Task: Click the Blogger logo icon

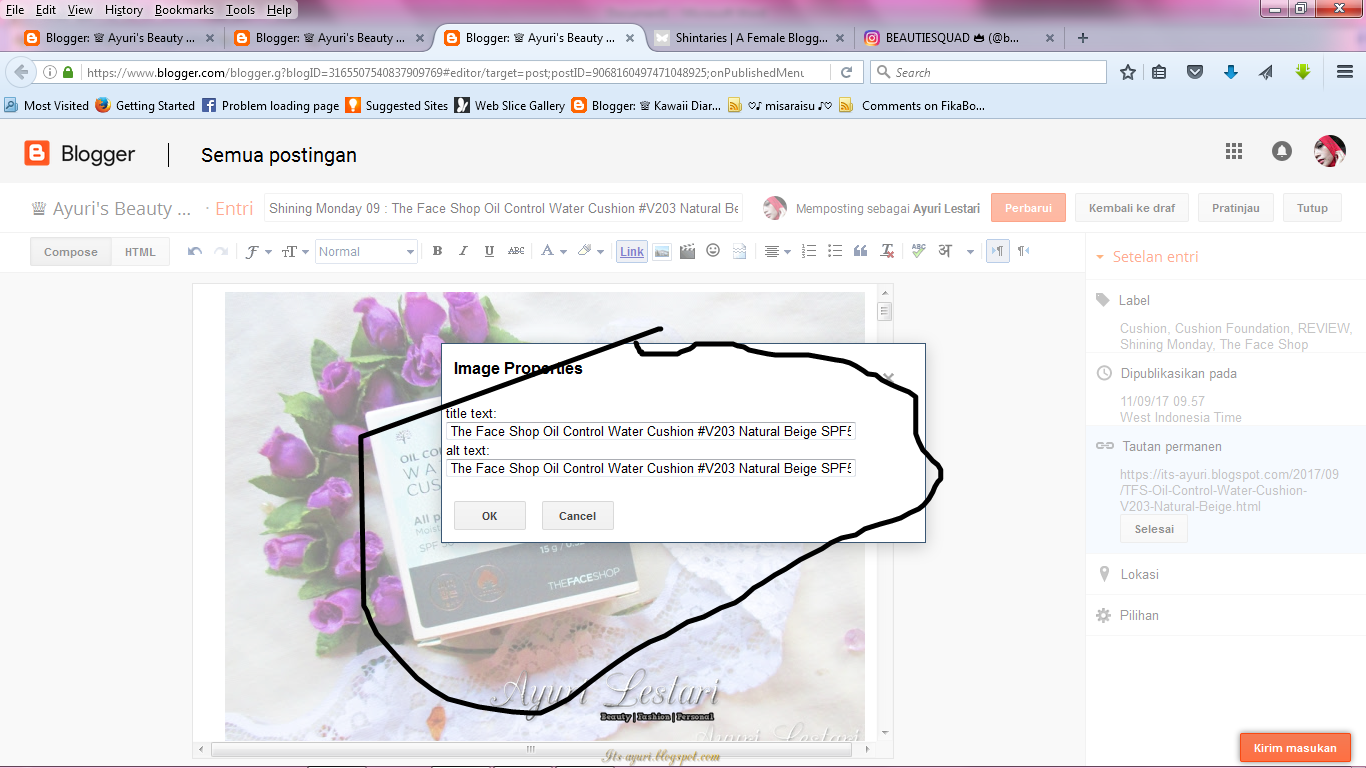Action: pos(37,153)
